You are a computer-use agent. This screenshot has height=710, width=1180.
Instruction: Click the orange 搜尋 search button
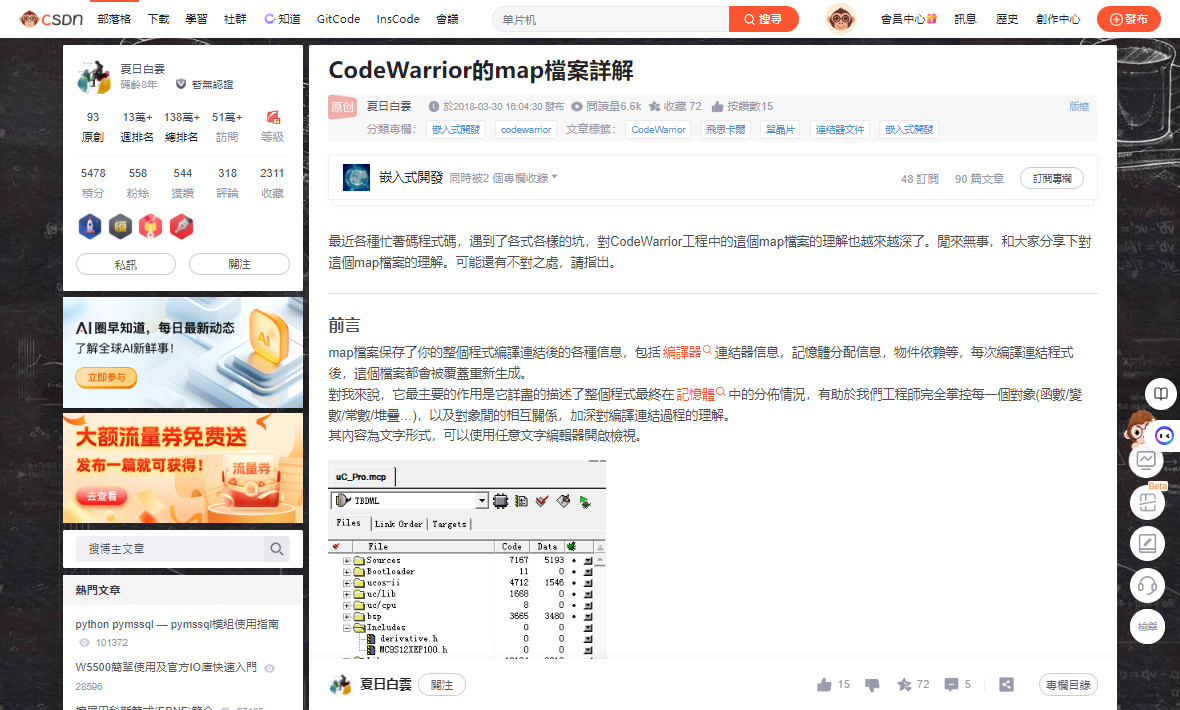(763, 19)
